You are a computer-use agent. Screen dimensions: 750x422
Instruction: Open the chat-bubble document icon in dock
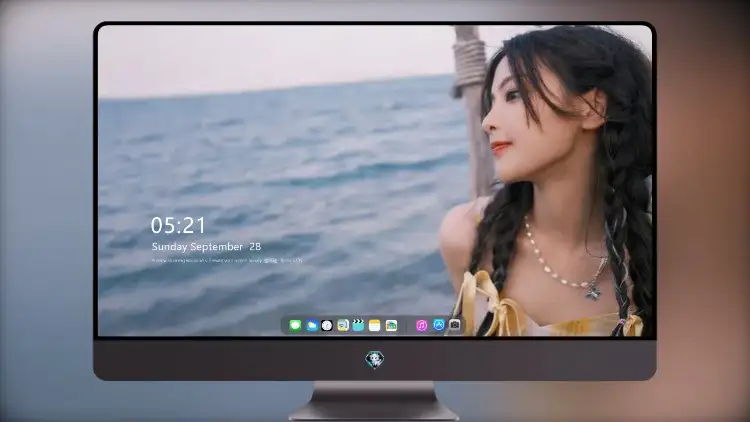pos(342,325)
